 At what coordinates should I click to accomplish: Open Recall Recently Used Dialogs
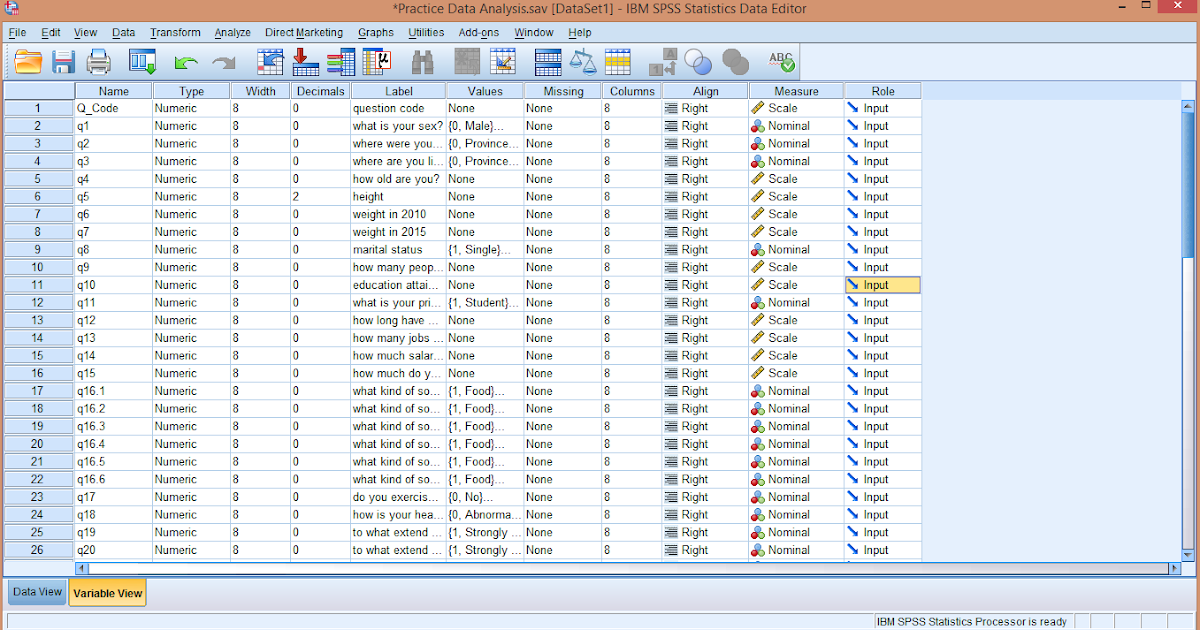click(142, 61)
